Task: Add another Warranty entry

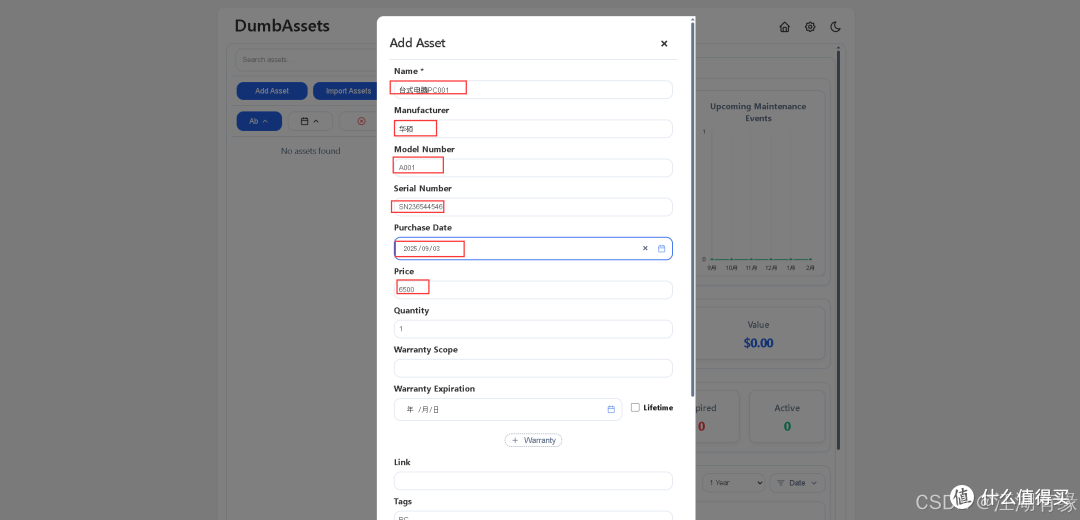Action: point(533,440)
